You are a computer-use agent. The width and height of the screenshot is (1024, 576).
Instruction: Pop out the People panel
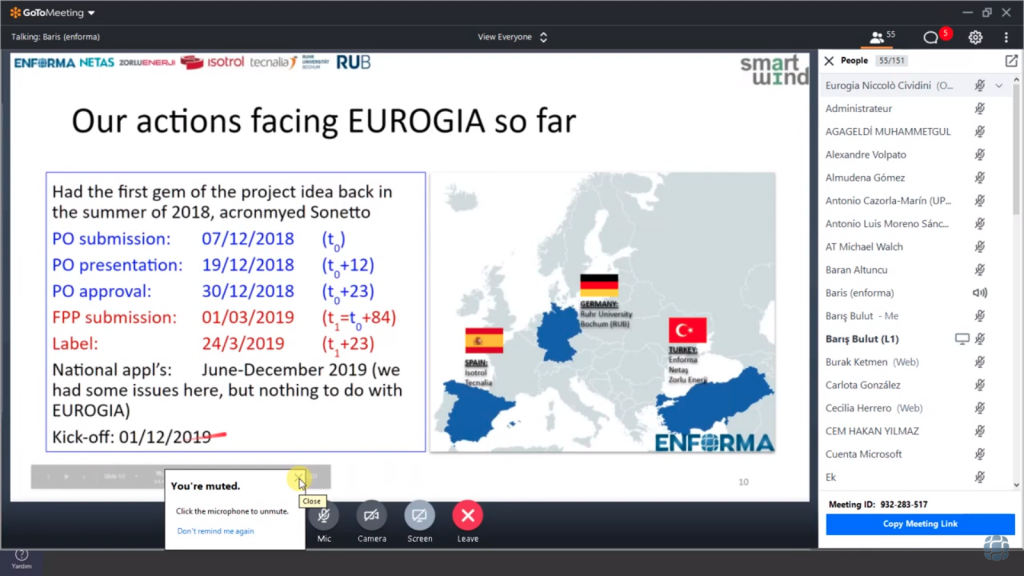[1011, 61]
